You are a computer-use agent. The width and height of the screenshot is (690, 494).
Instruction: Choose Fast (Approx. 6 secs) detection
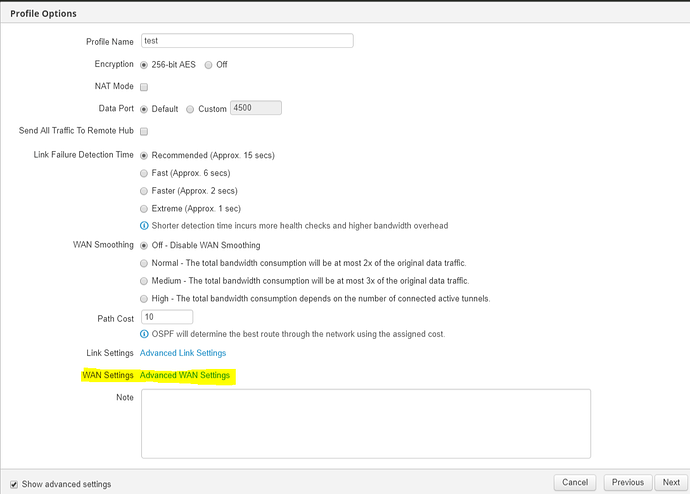[145, 173]
